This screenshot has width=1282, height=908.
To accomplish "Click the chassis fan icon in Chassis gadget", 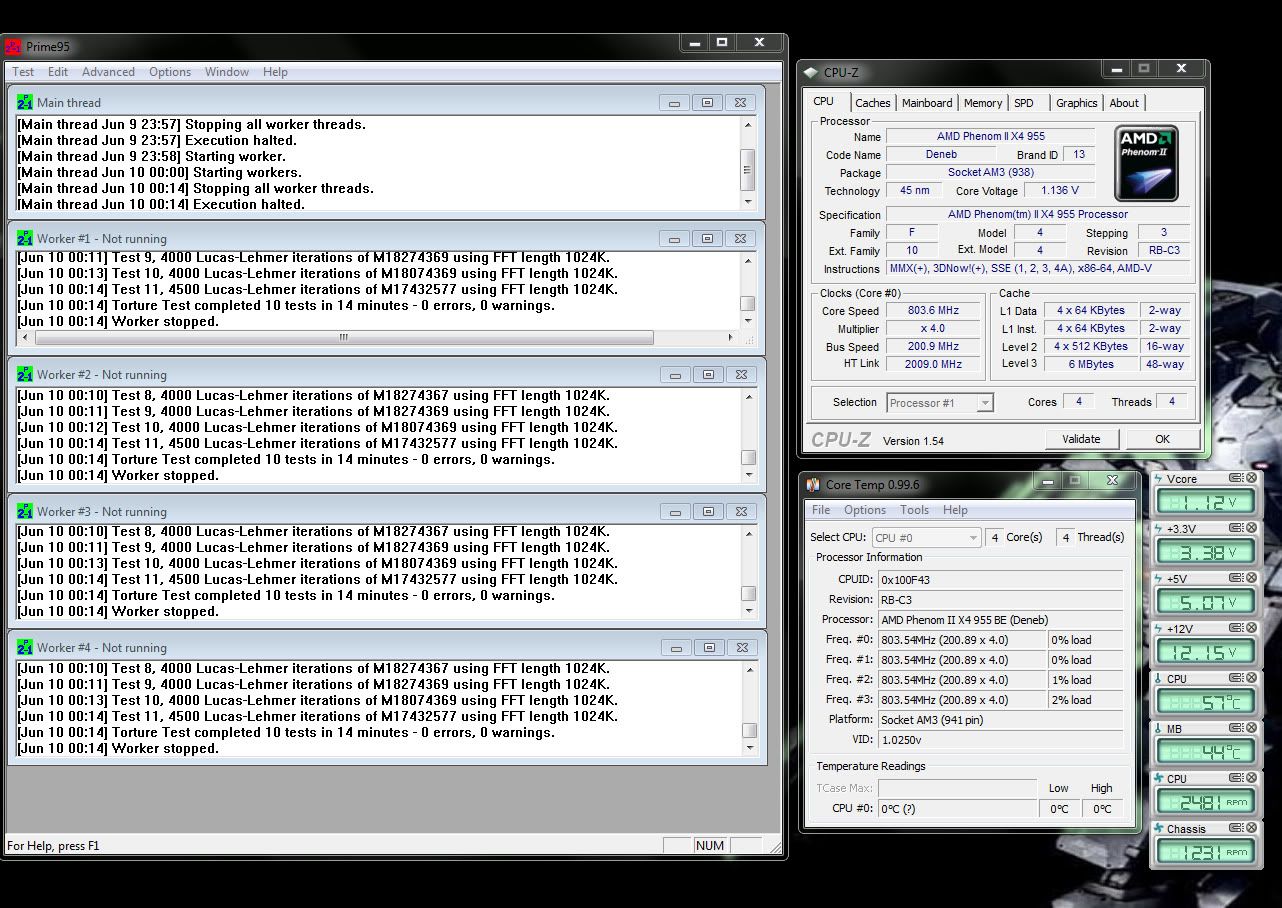I will 1159,828.
